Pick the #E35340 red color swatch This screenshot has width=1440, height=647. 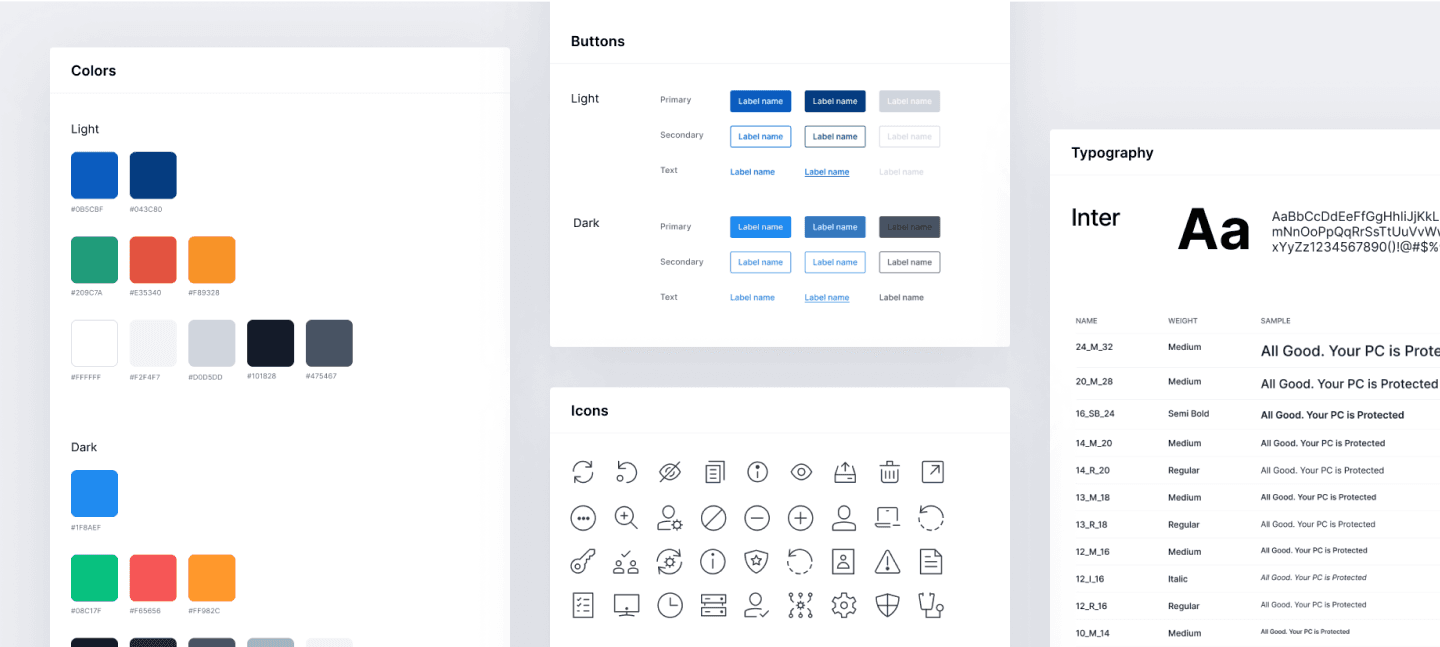[153, 260]
